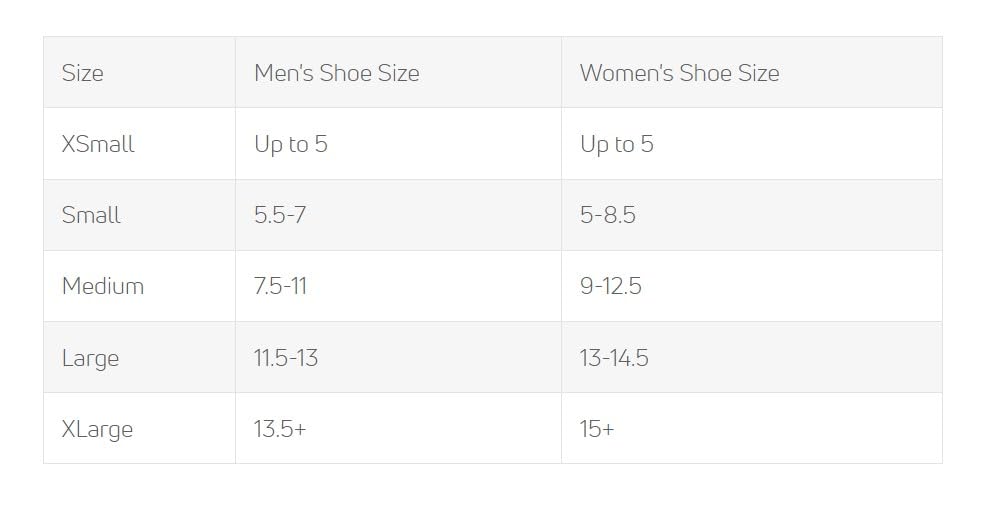Click the Size column header
Screen dimensions: 985x520
83,73
